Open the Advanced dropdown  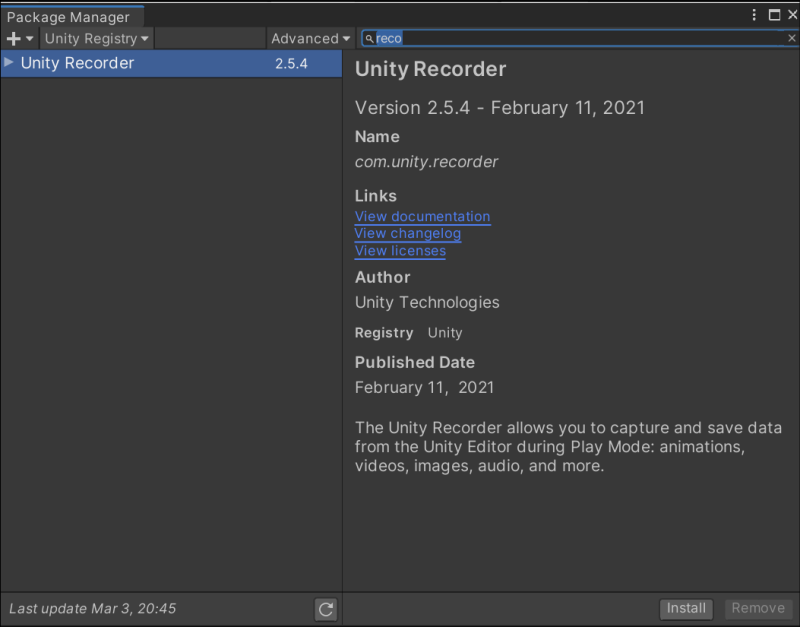(310, 39)
